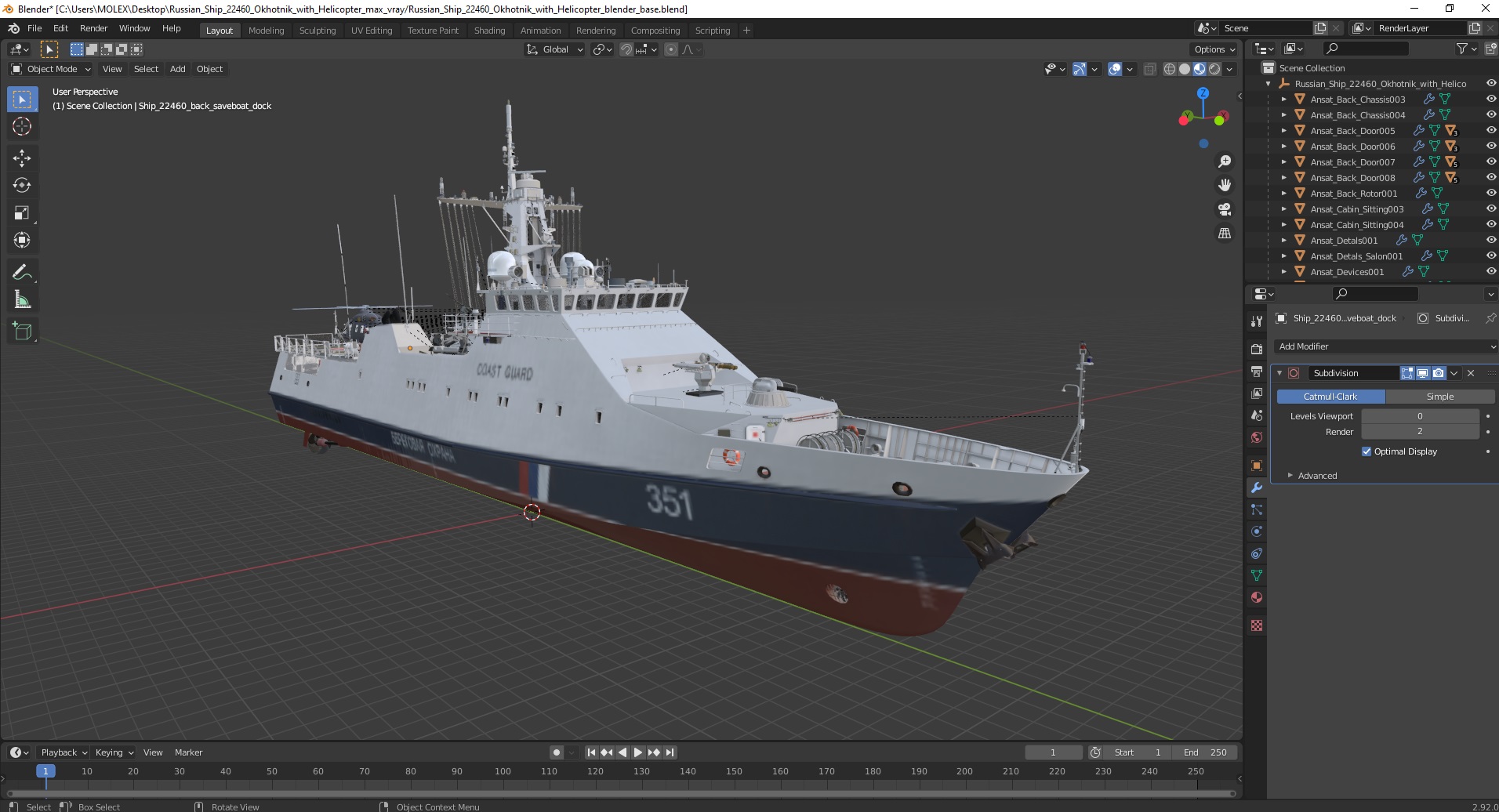This screenshot has height=812, width=1499.
Task: Select Catmull-Clark subdivision type
Action: [1330, 397]
